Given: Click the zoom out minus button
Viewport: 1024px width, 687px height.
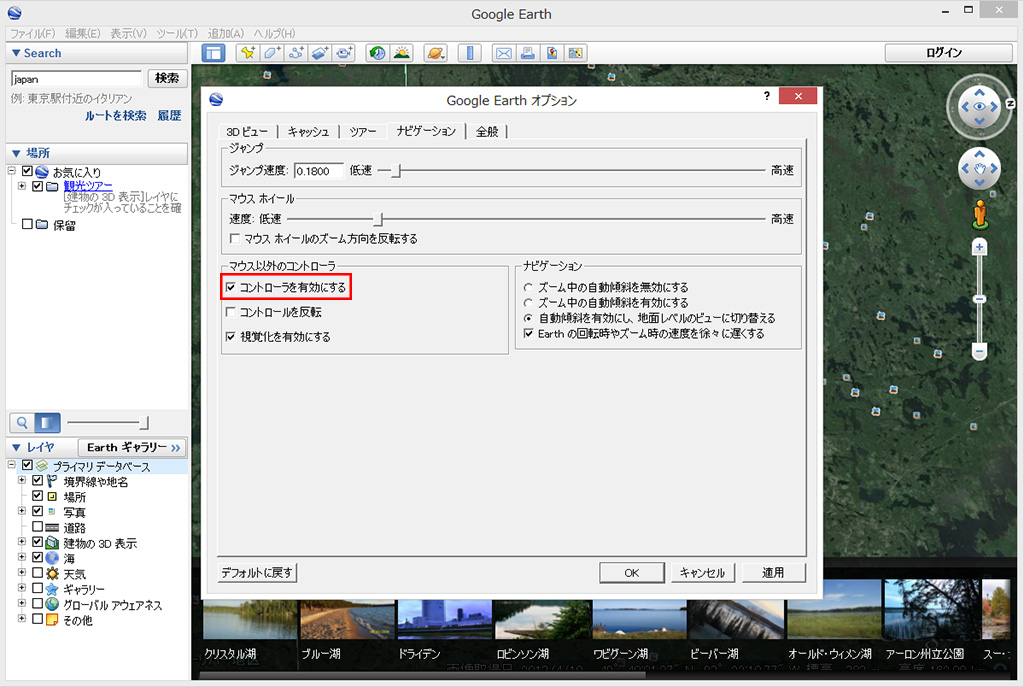Looking at the screenshot, I should 979,352.
